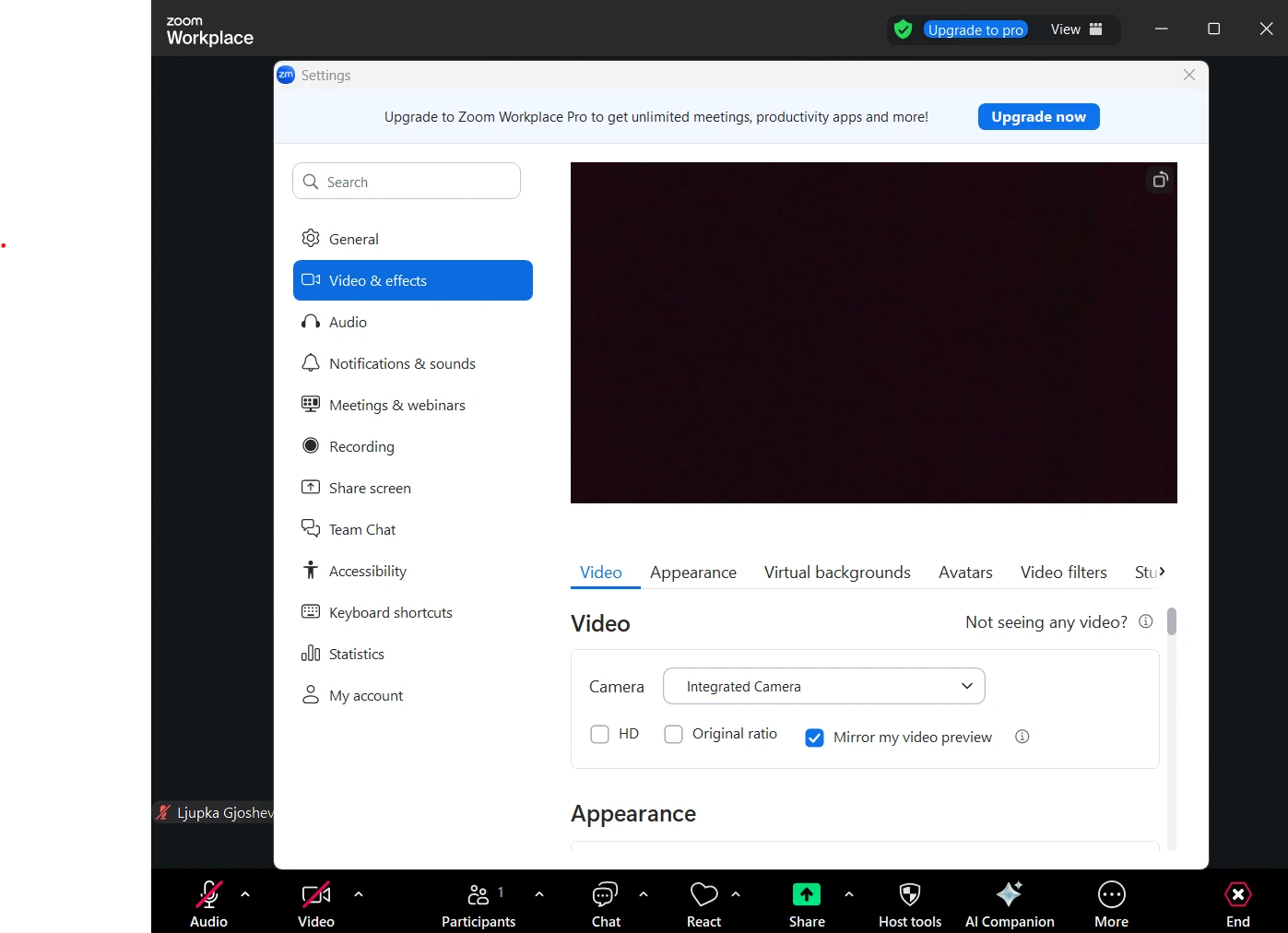Open the React options chevron

click(736, 892)
